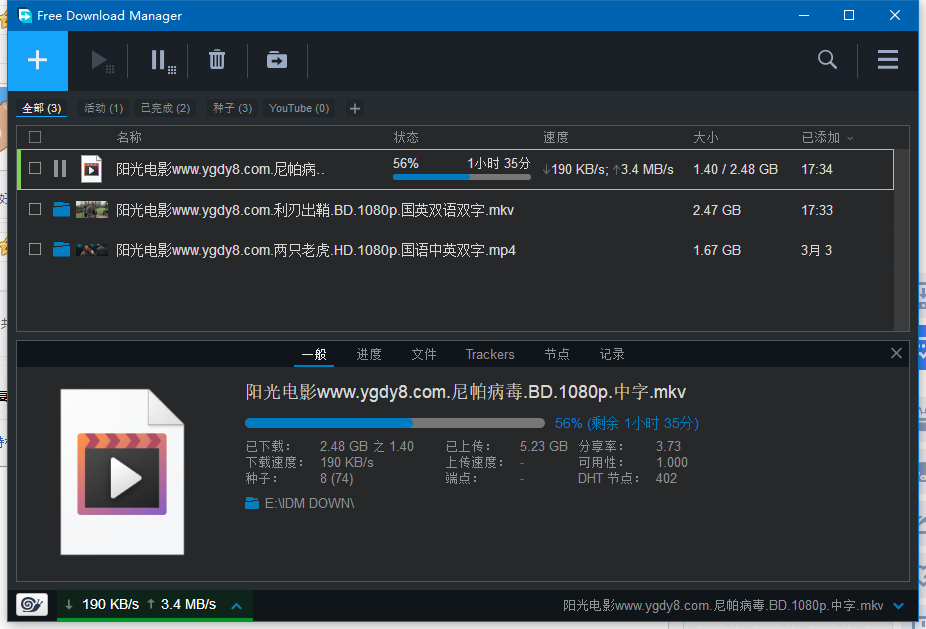Open the 记录 details tab
The width and height of the screenshot is (926, 629).
coord(612,354)
